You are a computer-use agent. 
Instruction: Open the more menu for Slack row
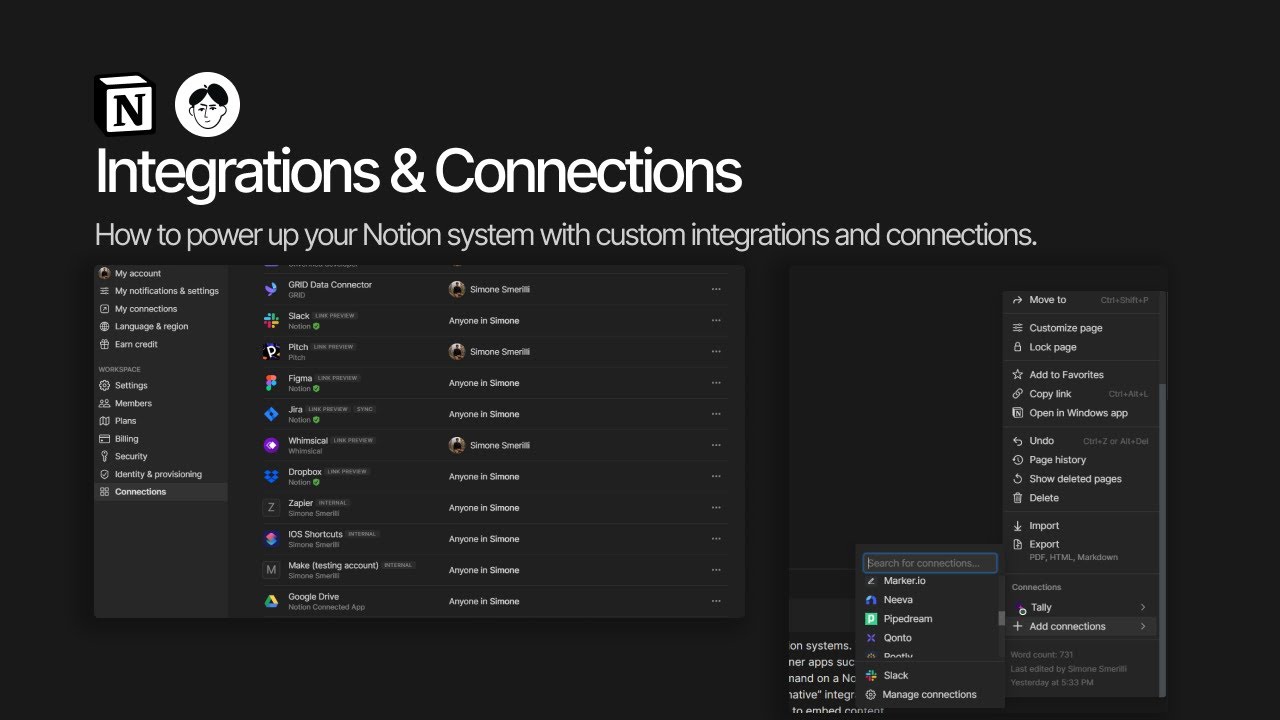716,320
